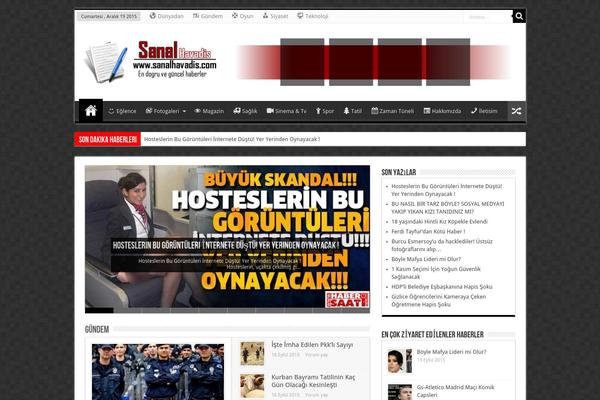Click 'Yorum yaz' under Kurban Bayramı article
This screenshot has width=600, height=400.
coord(316,395)
